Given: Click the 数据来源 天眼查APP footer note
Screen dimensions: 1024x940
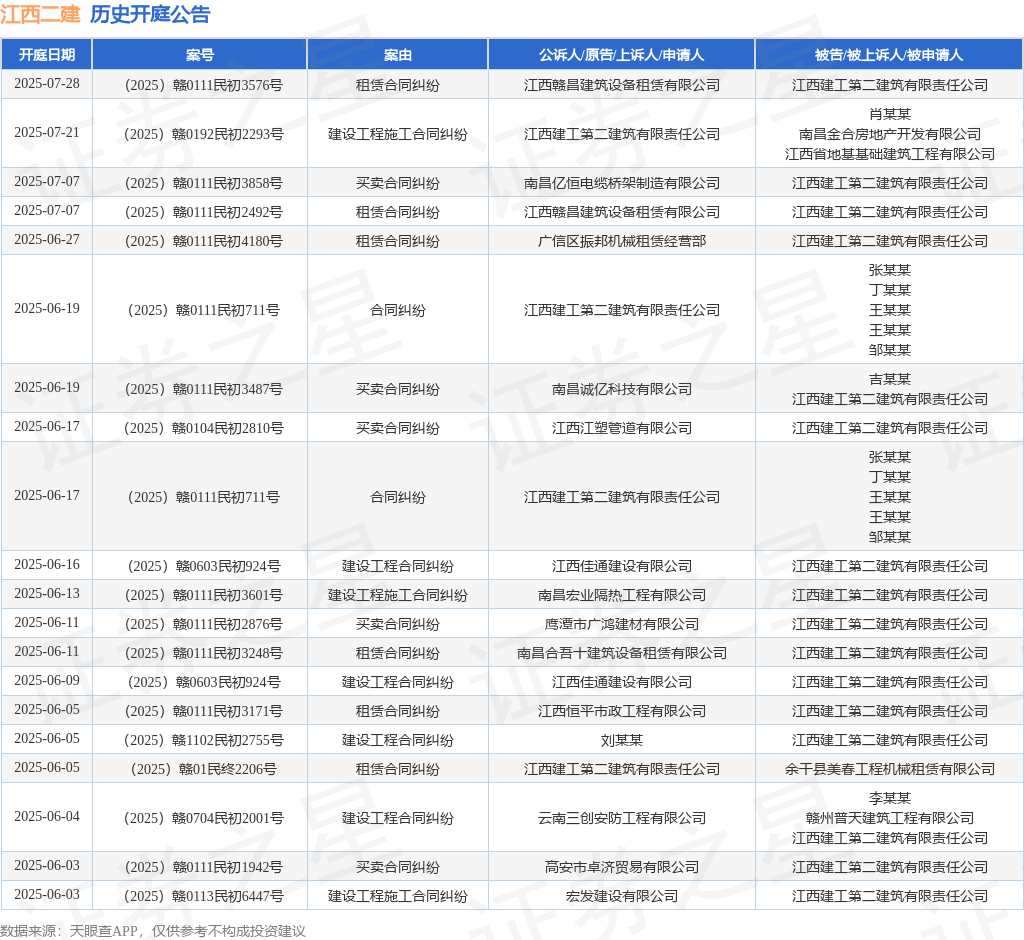Looking at the screenshot, I should pyautogui.click(x=153, y=931).
